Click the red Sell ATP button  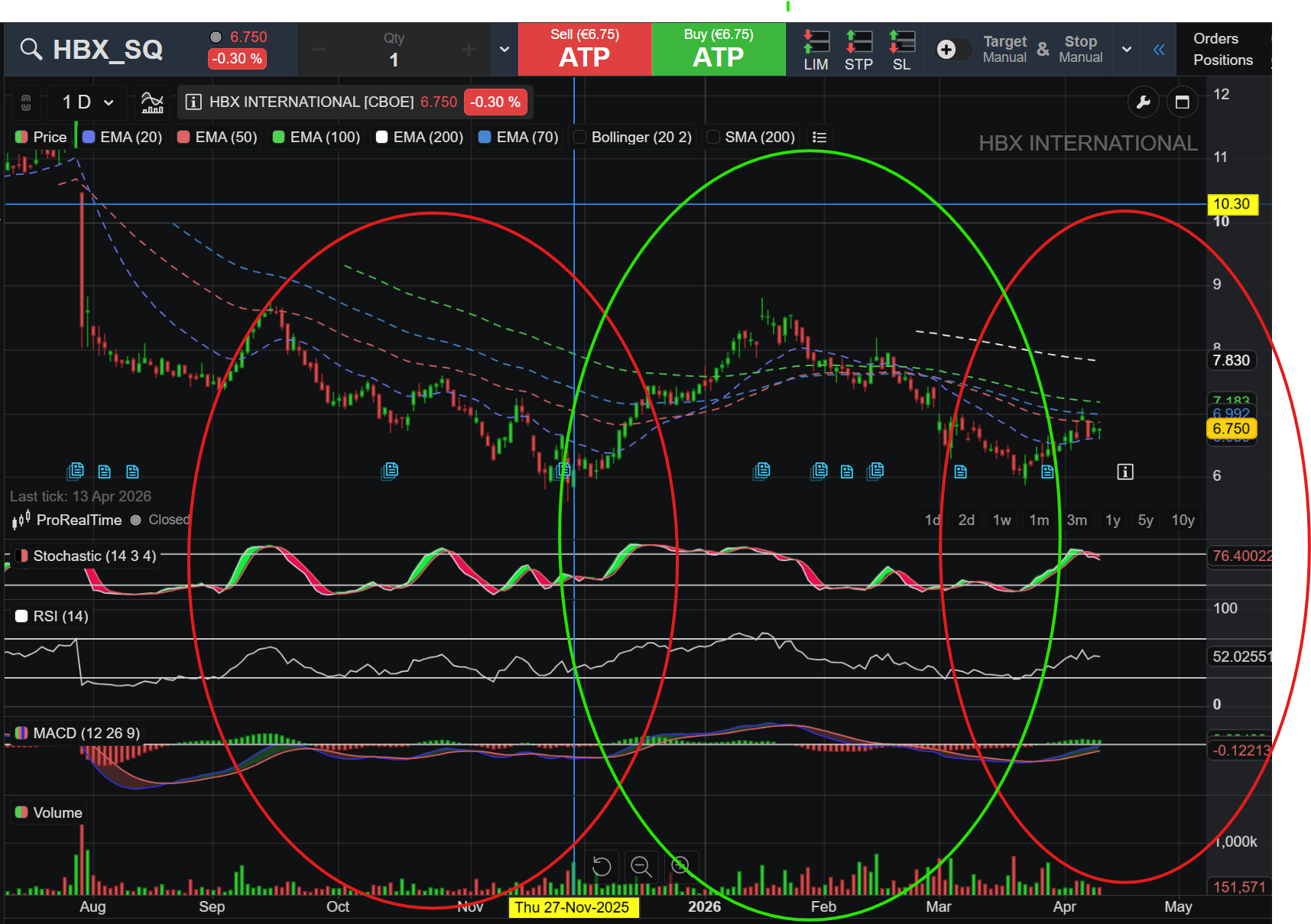coord(585,49)
